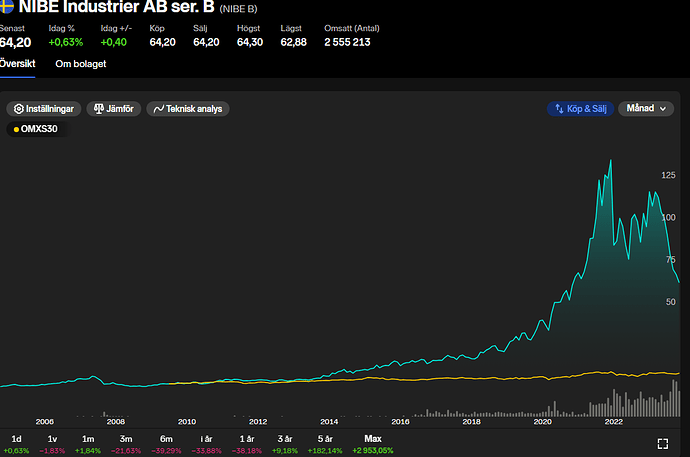
Task: Expand the Månad interval dropdown
Action: tap(646, 108)
